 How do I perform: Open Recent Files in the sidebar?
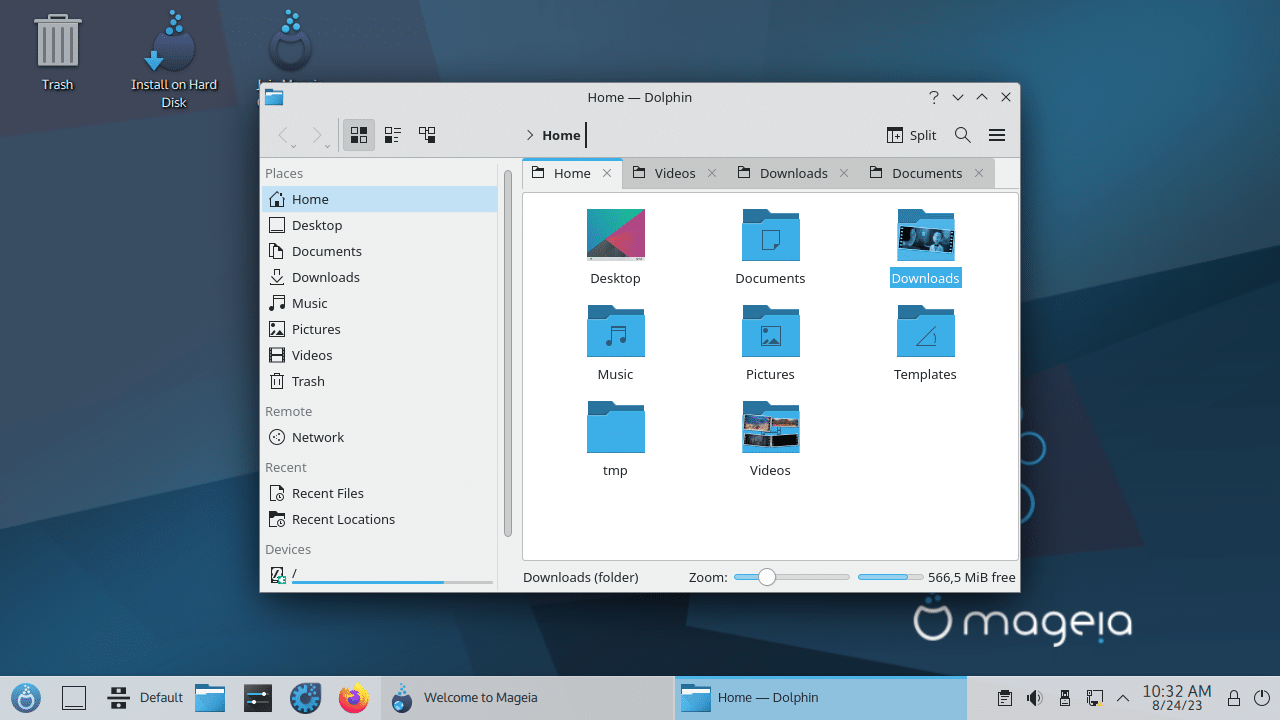click(327, 493)
